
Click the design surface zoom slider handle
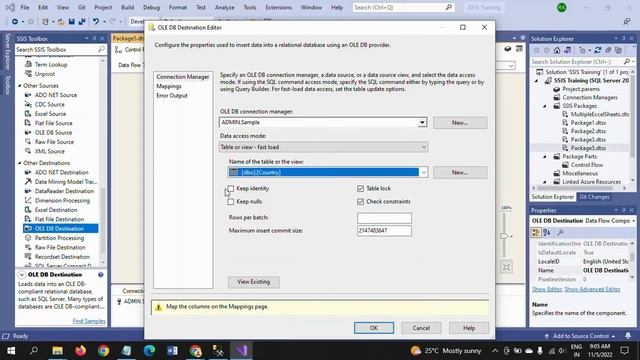(x=504, y=236)
